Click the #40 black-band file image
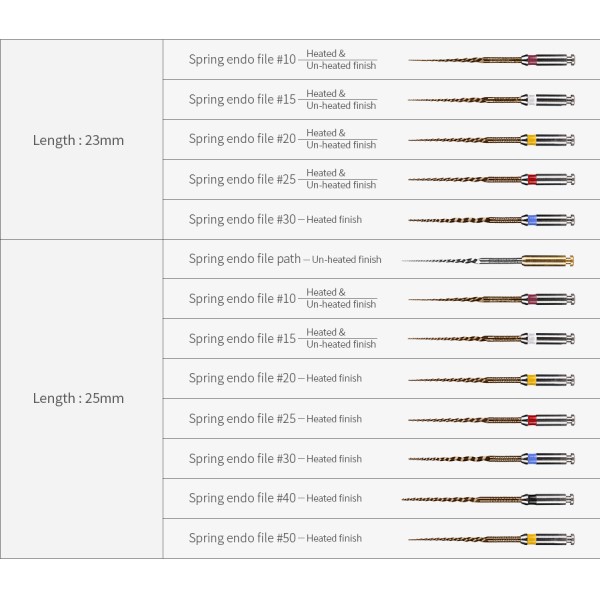600x600 pixels. pyautogui.click(x=488, y=499)
